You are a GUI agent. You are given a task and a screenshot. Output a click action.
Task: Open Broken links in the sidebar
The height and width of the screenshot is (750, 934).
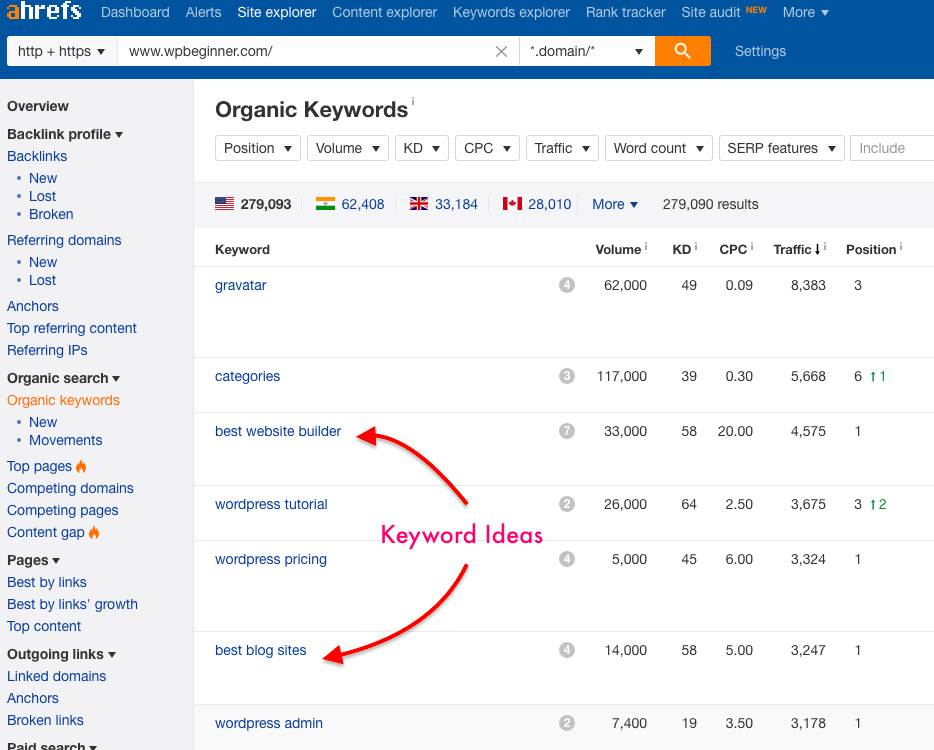[x=45, y=720]
